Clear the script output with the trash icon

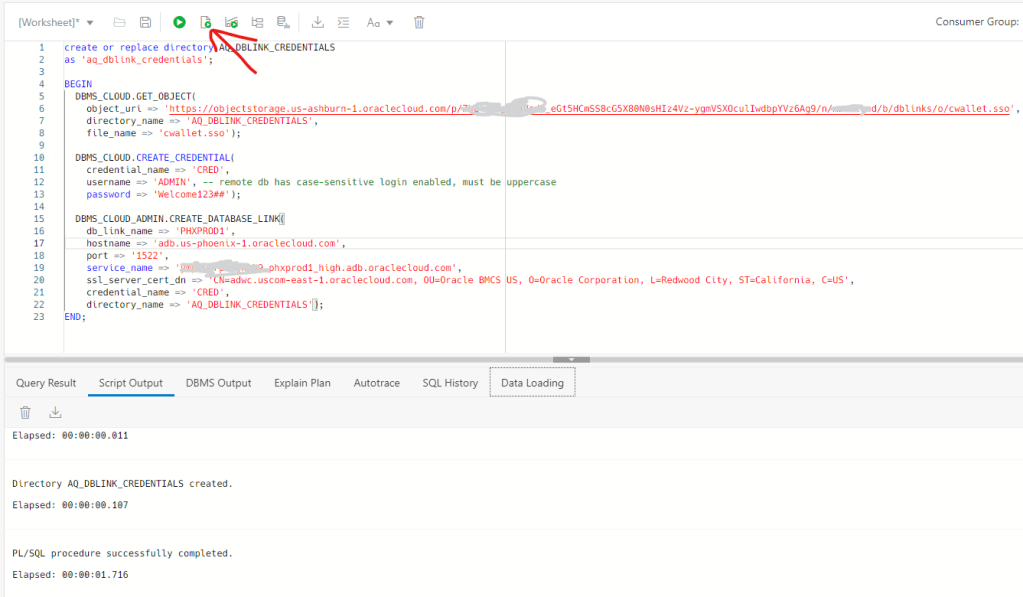click(x=26, y=412)
